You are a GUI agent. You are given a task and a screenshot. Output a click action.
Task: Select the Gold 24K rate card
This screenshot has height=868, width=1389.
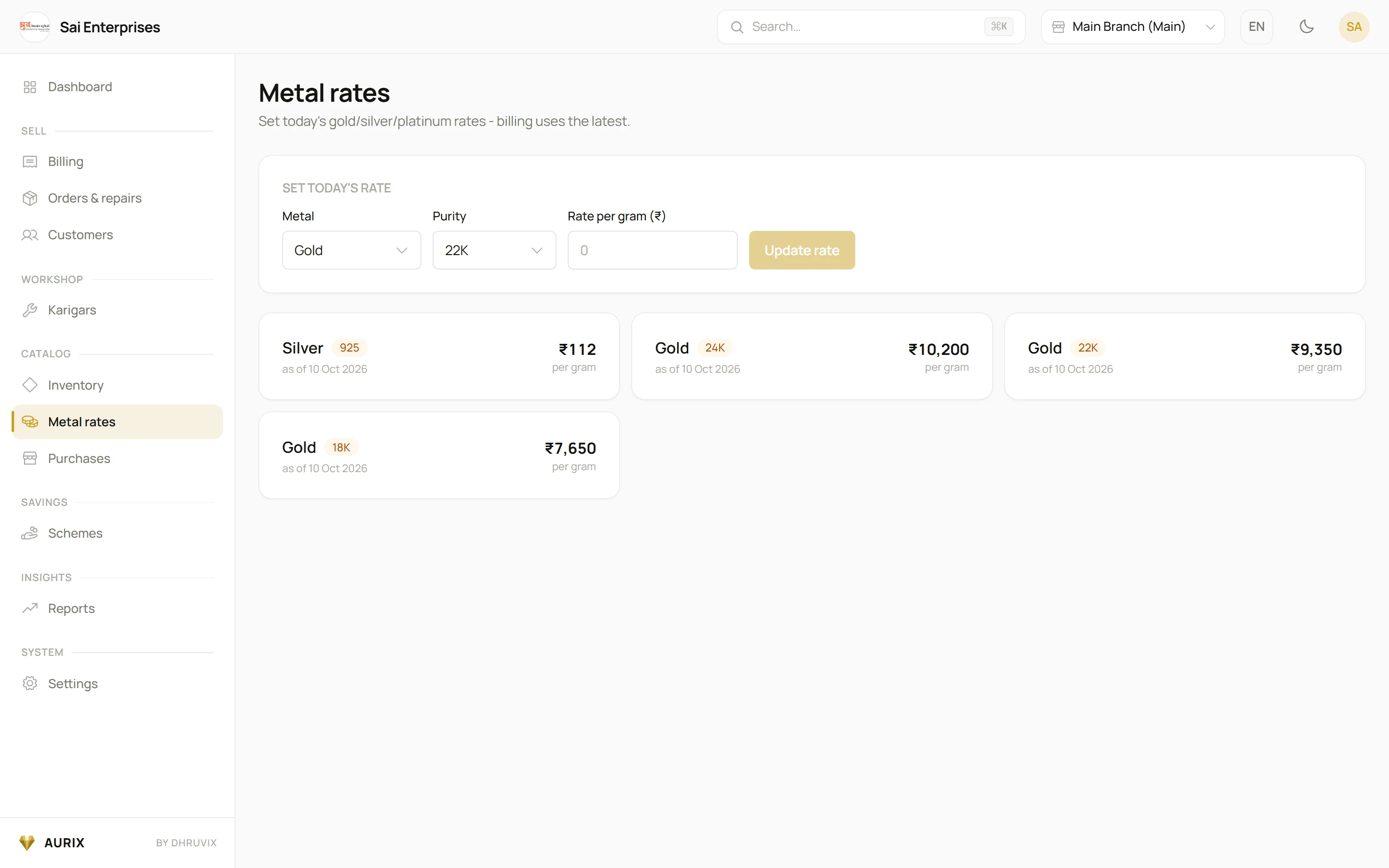[x=812, y=356]
